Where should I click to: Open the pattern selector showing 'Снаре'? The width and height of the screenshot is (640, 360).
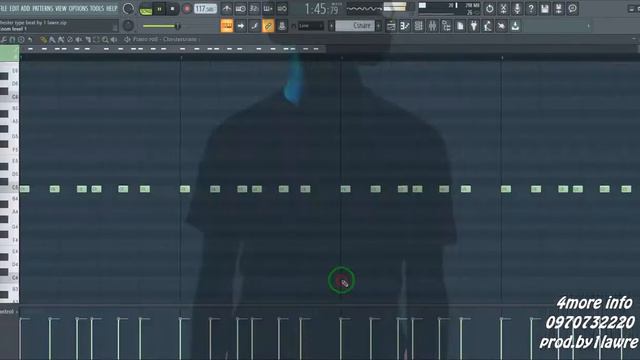pos(355,26)
